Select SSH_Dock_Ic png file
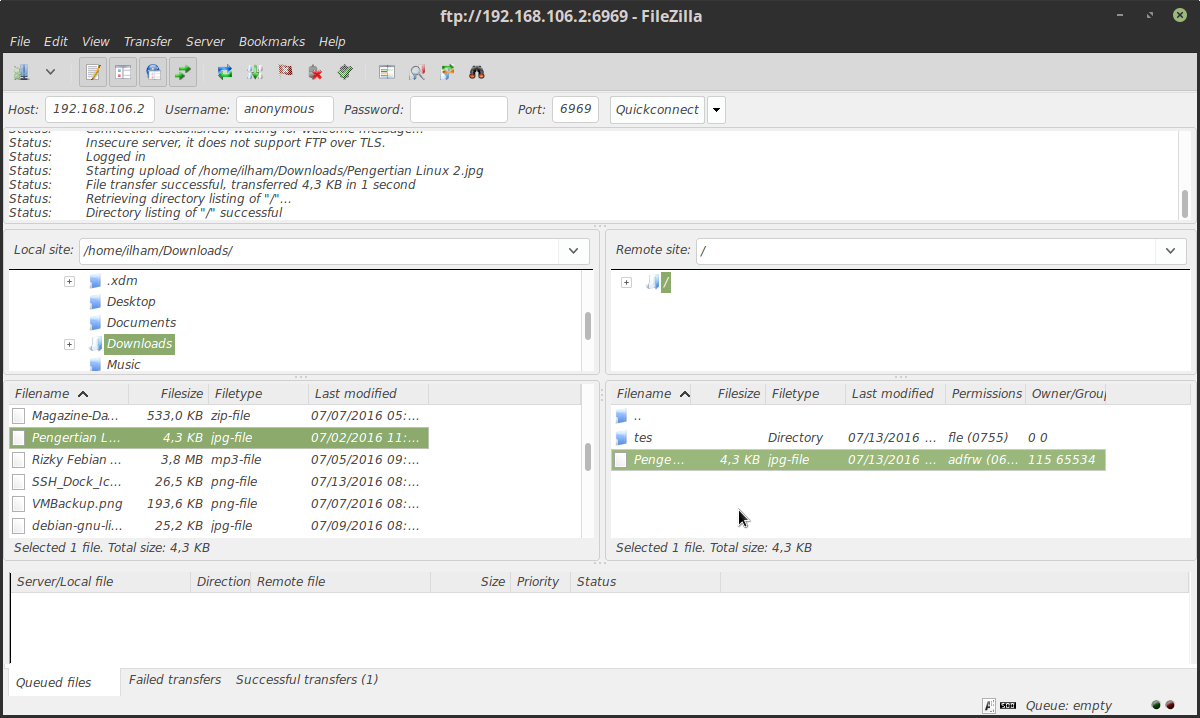Screen dimensions: 1200x718 [219, 482]
